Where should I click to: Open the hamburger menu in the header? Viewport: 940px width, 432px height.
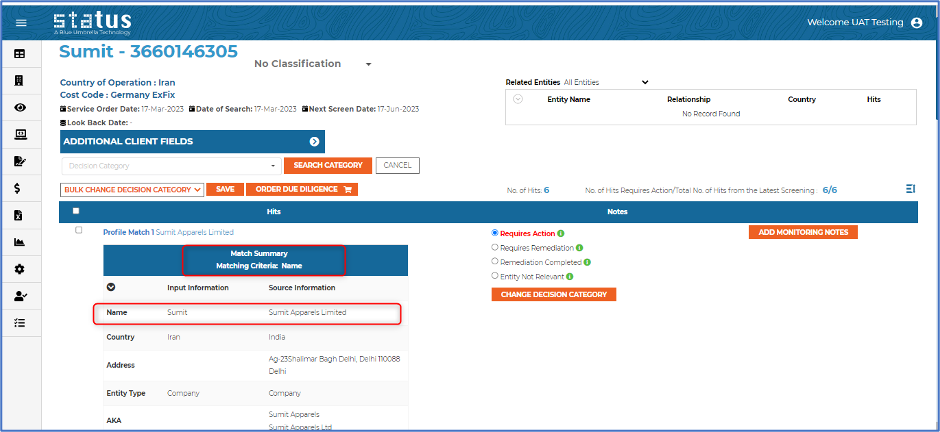pyautogui.click(x=21, y=22)
